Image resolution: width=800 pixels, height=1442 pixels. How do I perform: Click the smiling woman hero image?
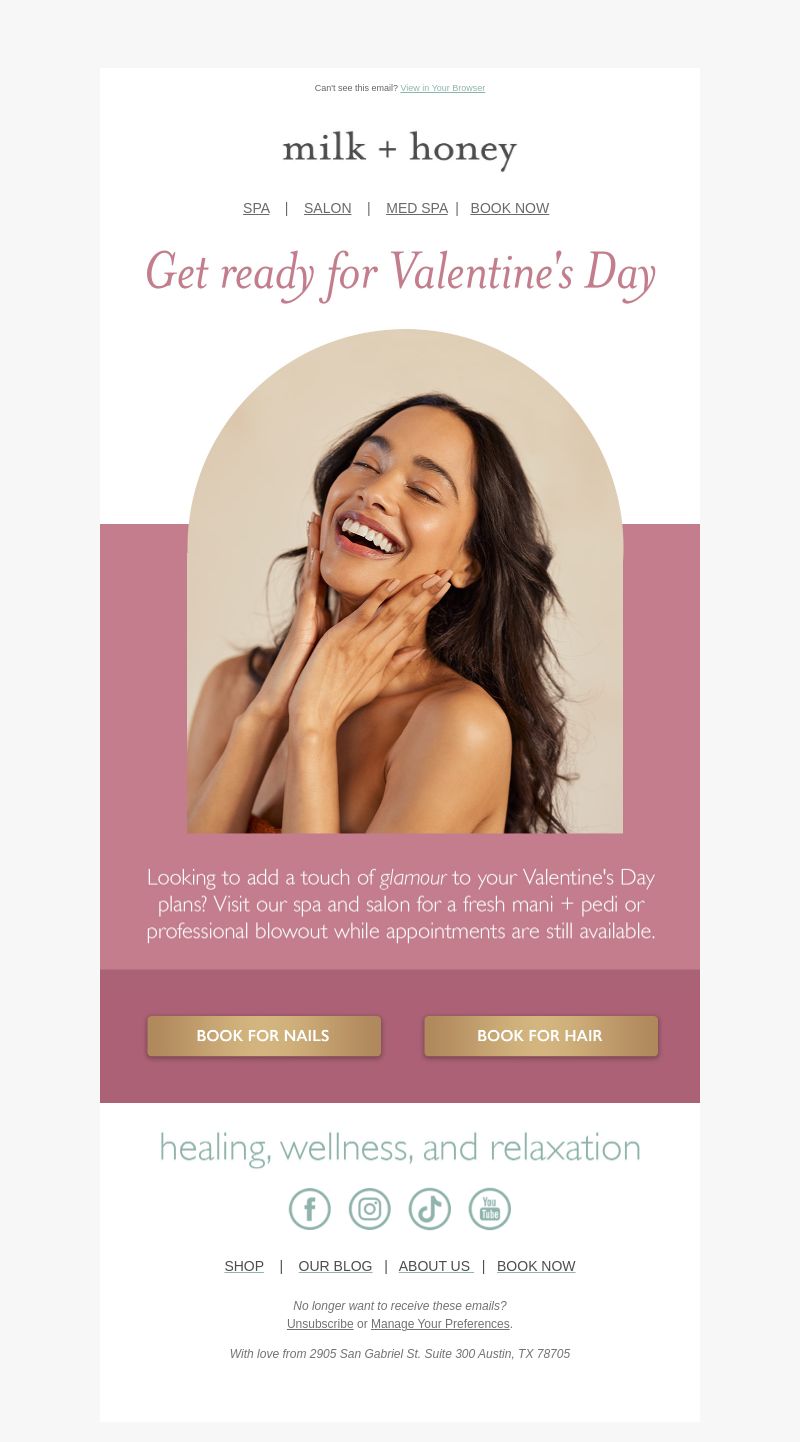(x=405, y=581)
